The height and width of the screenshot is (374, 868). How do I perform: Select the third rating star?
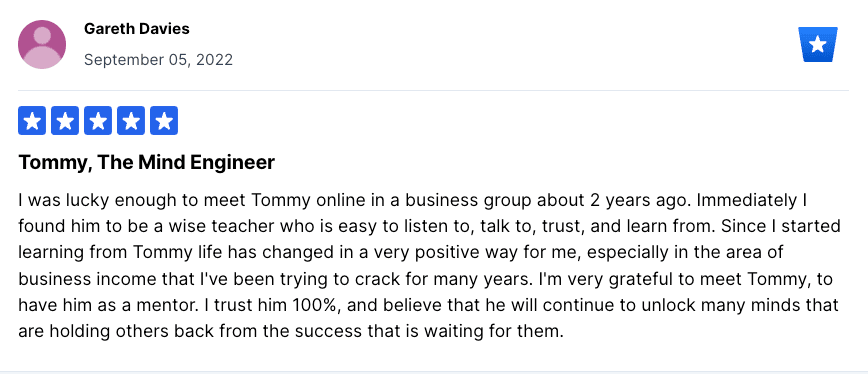[98, 121]
